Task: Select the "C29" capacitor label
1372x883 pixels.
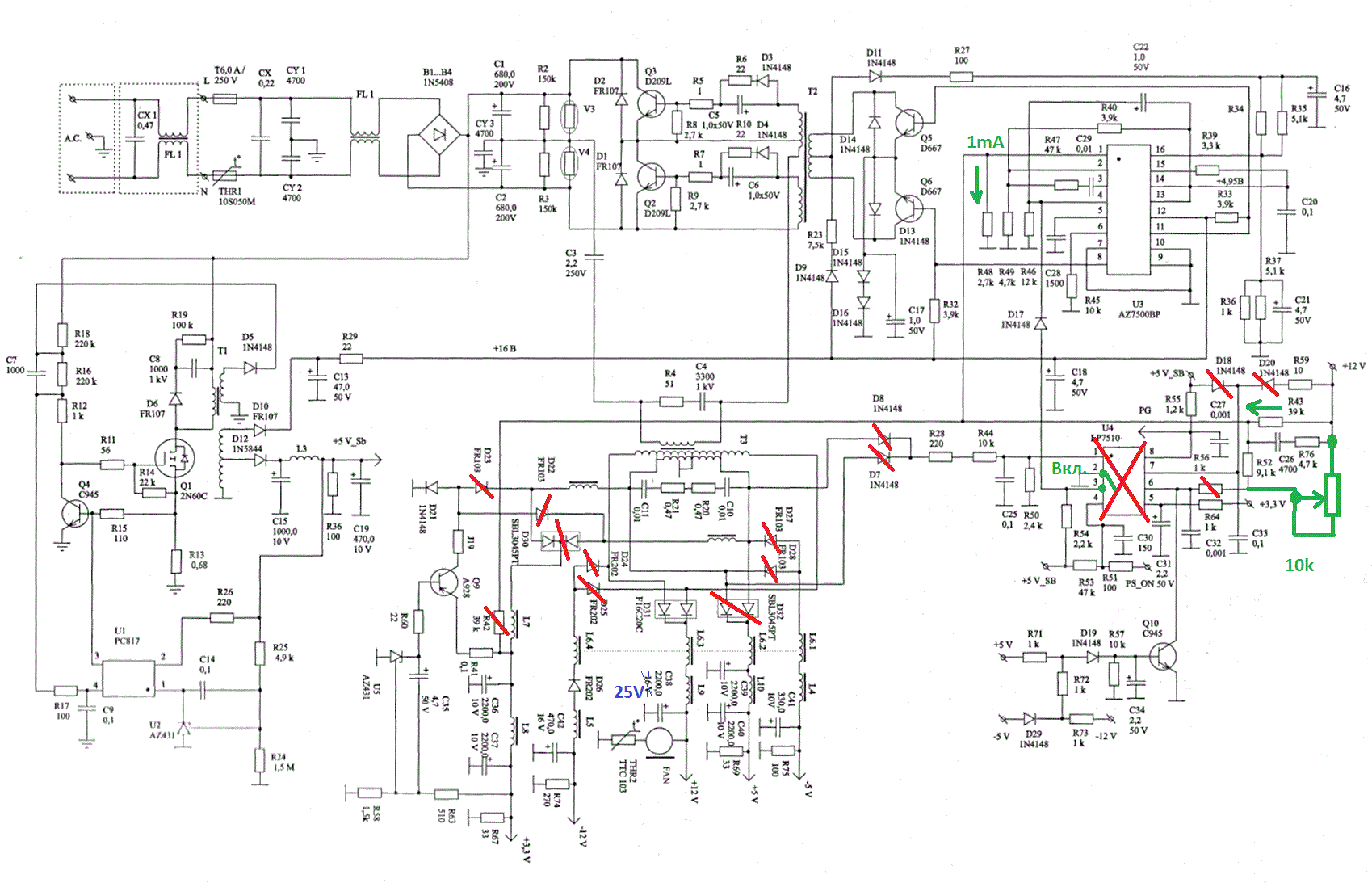Action: 1084,139
